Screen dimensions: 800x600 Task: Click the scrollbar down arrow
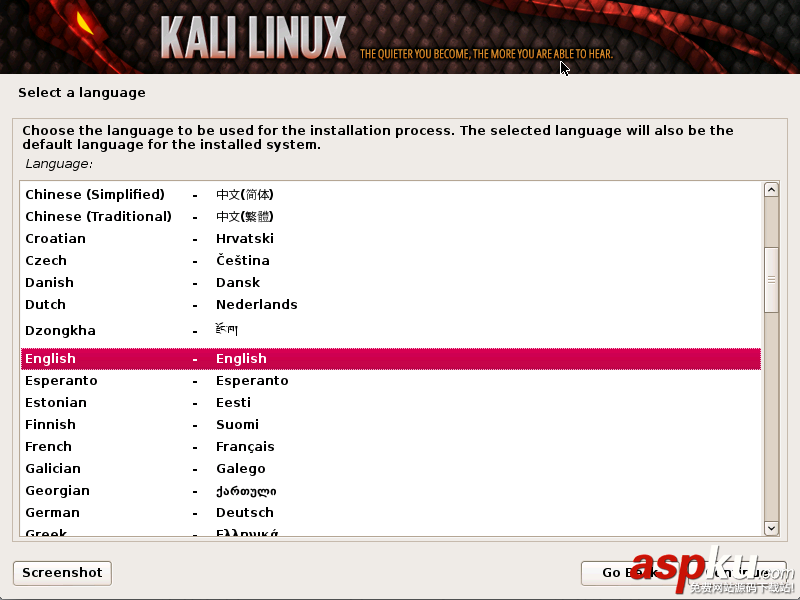[x=771, y=528]
